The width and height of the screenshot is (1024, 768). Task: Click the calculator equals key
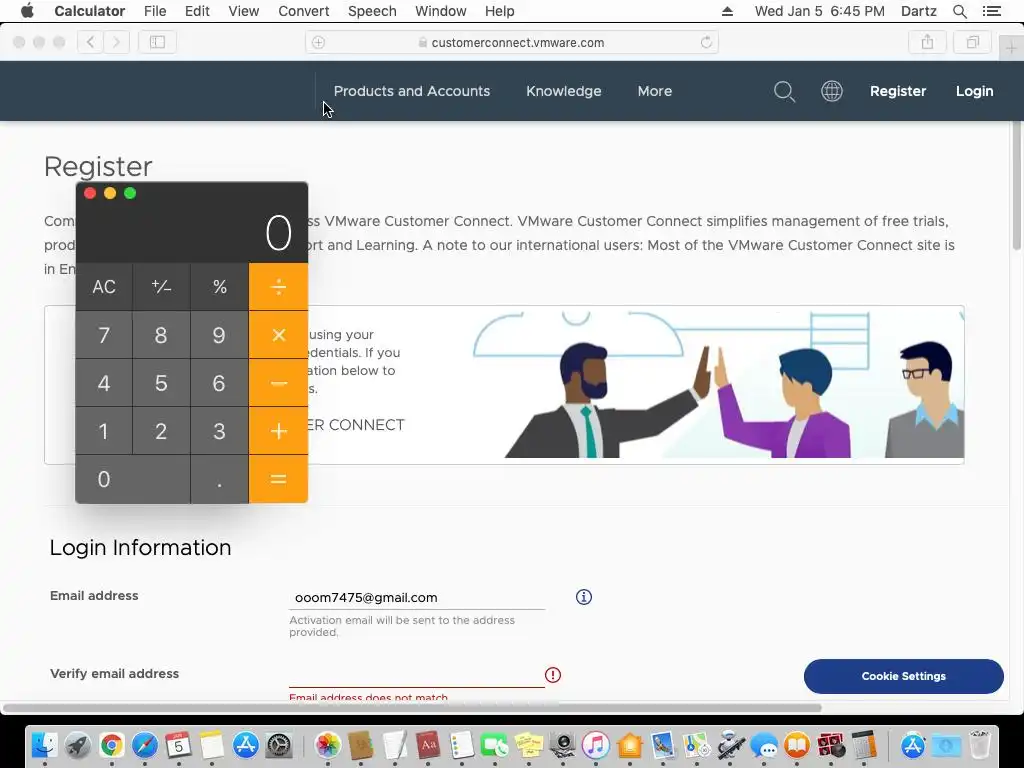(x=278, y=479)
